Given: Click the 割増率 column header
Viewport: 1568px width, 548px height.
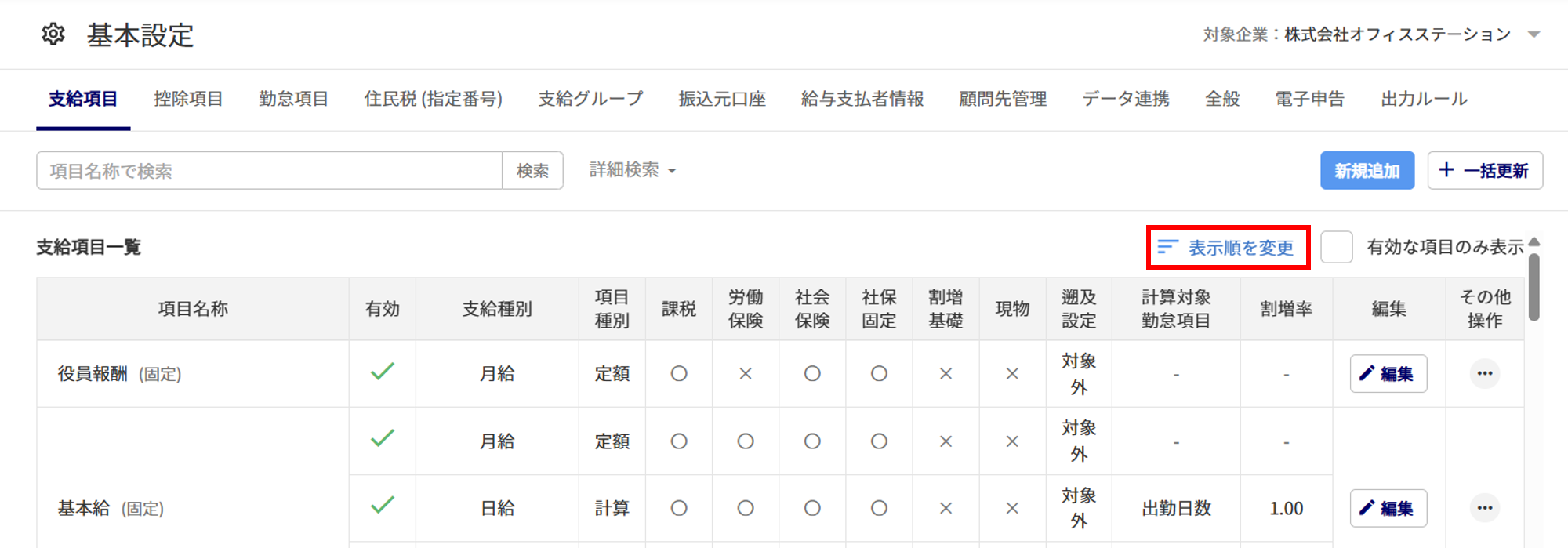Looking at the screenshot, I should pos(1287,309).
